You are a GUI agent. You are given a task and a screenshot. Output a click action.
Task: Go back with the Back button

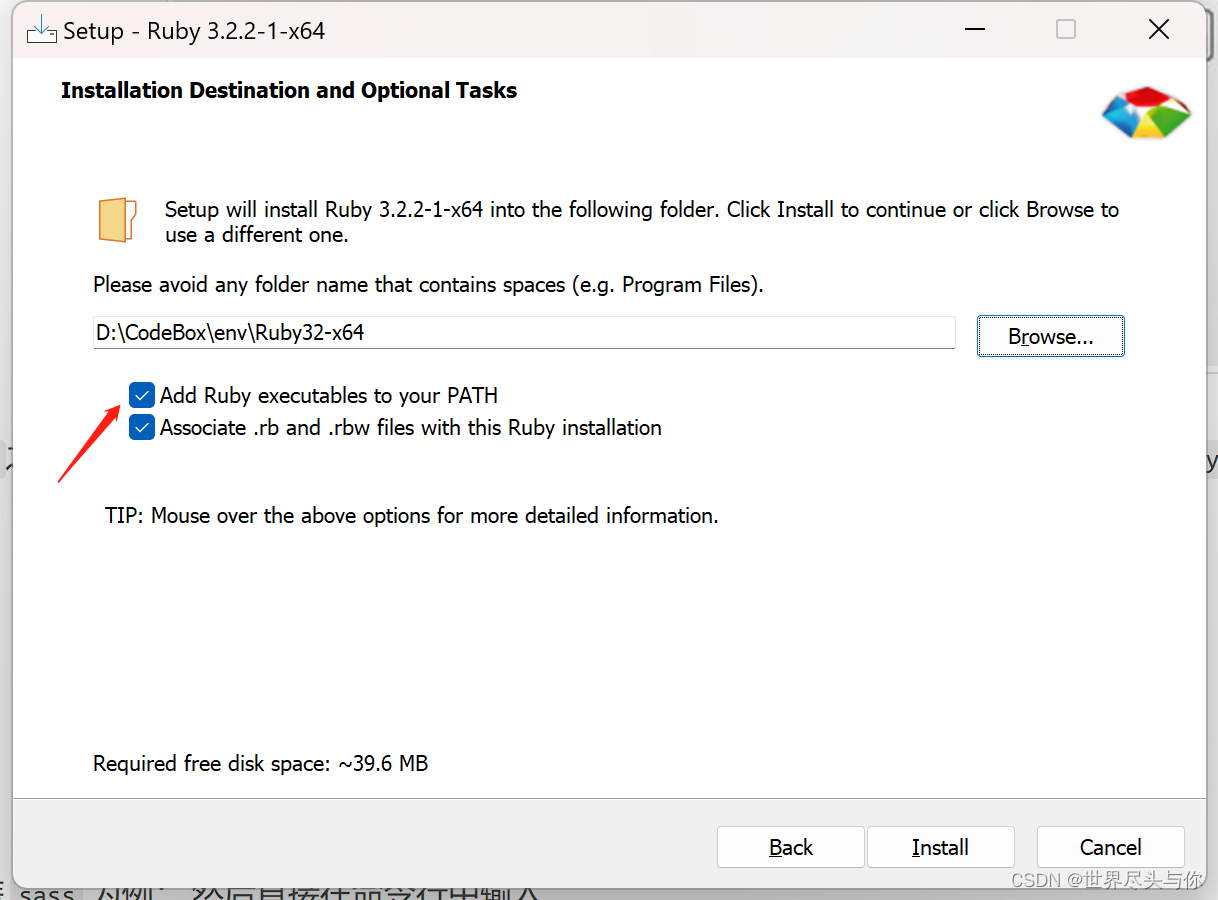click(791, 847)
